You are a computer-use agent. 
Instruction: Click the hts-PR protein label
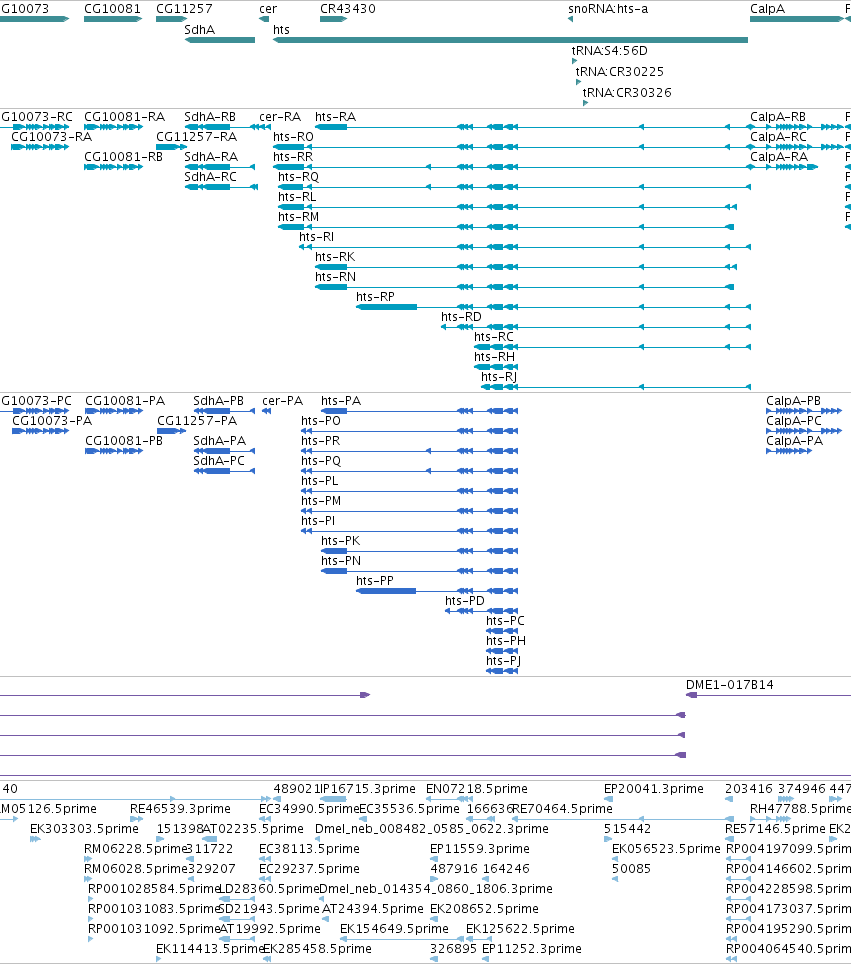click(320, 441)
